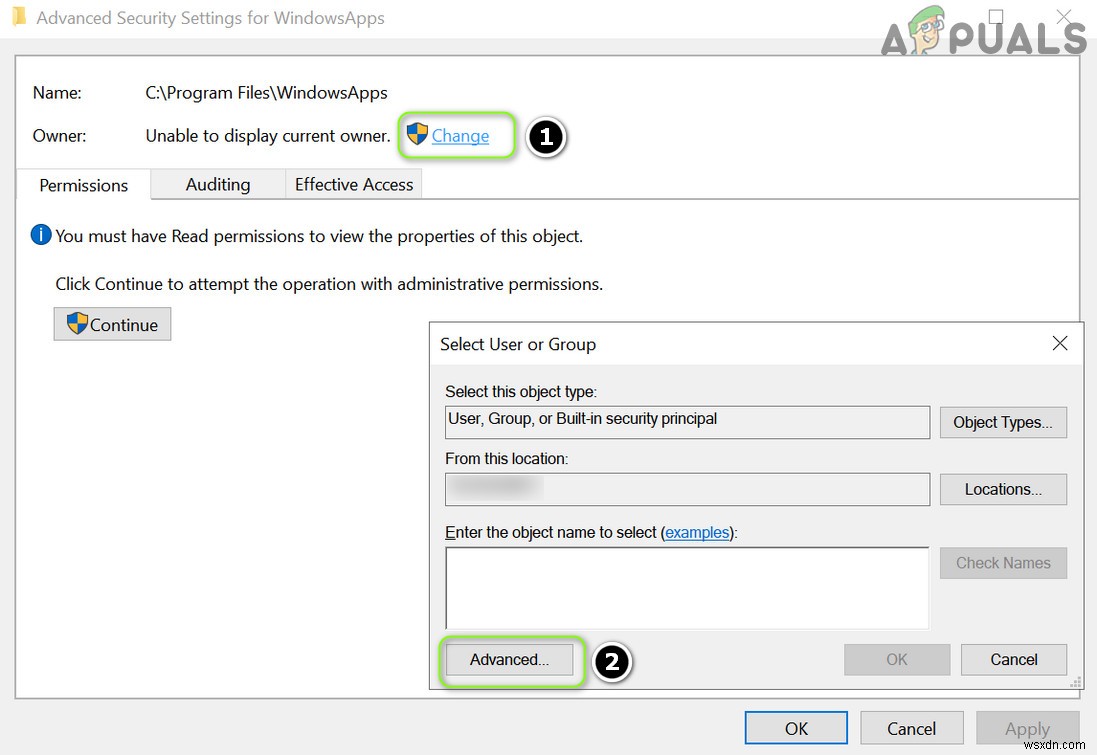Click the Change owner link
Screen dimensions: 1097x755
460,136
